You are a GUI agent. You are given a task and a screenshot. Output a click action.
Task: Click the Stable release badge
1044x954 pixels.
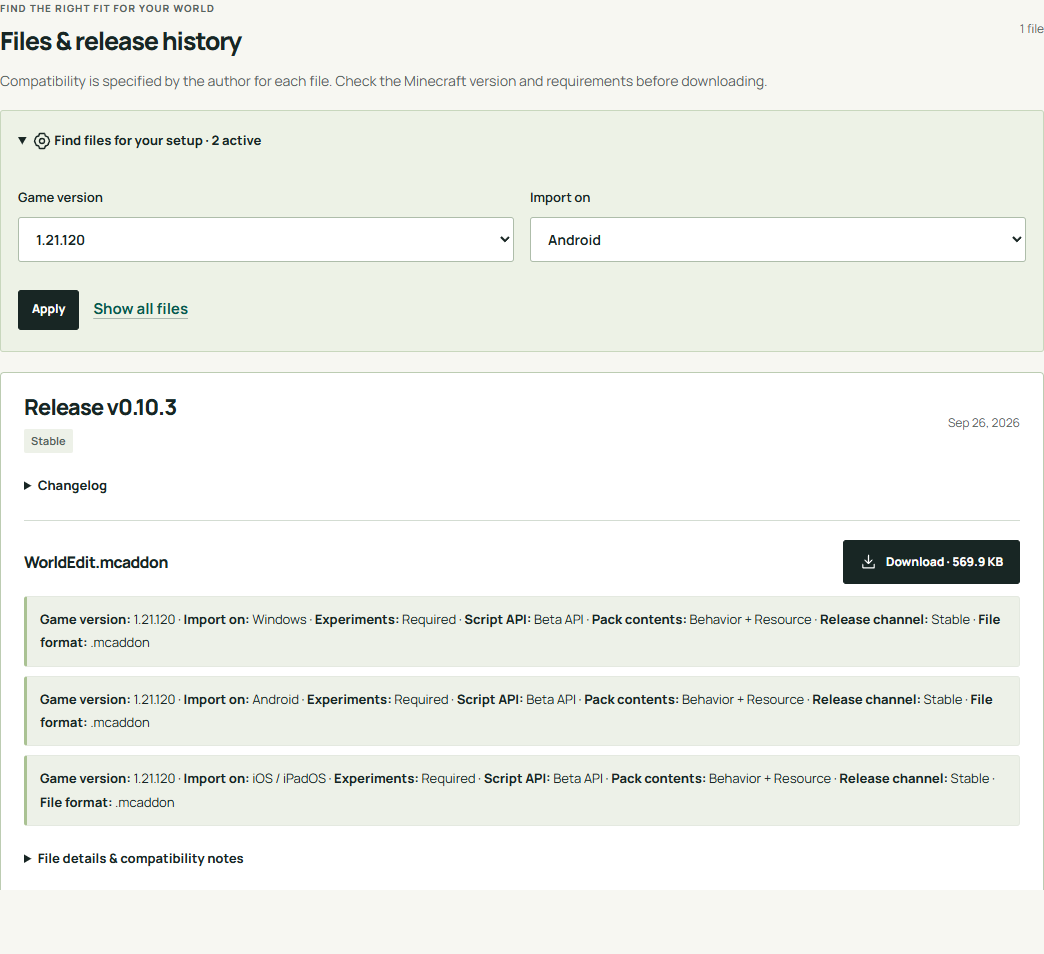click(x=49, y=441)
